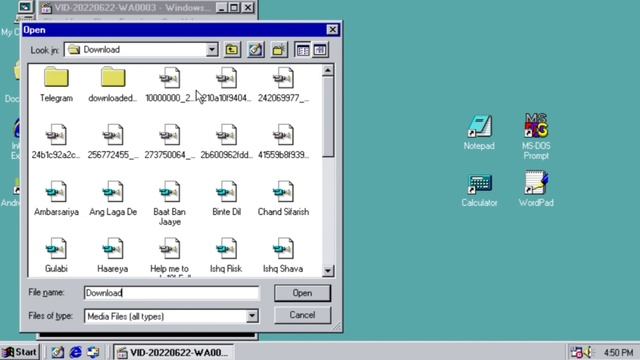
Task: Click the file list scrollbar thumb
Action: click(x=328, y=117)
